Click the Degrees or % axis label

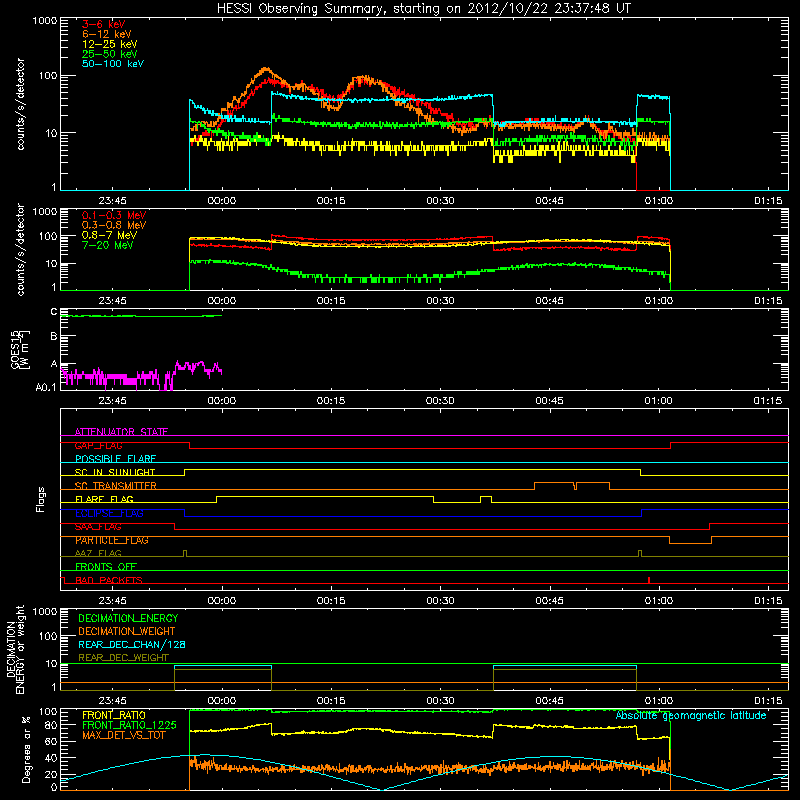(27, 749)
